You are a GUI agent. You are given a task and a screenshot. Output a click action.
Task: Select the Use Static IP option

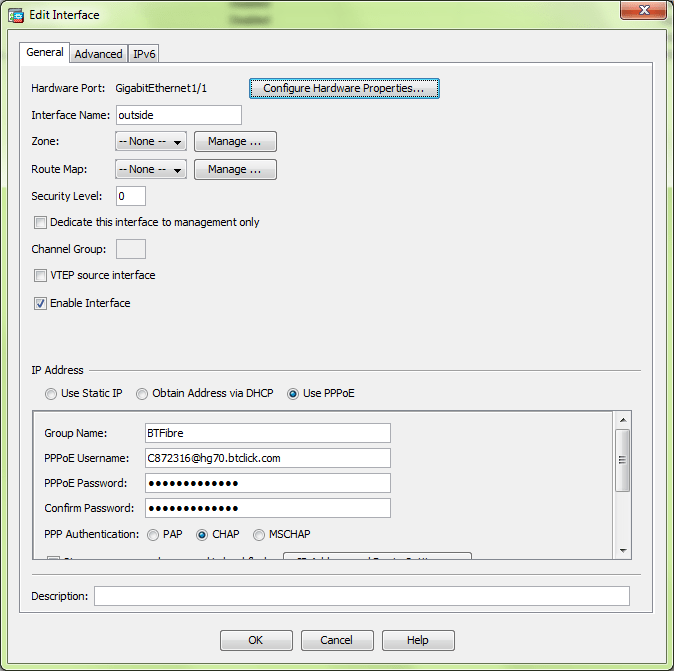(x=51, y=394)
